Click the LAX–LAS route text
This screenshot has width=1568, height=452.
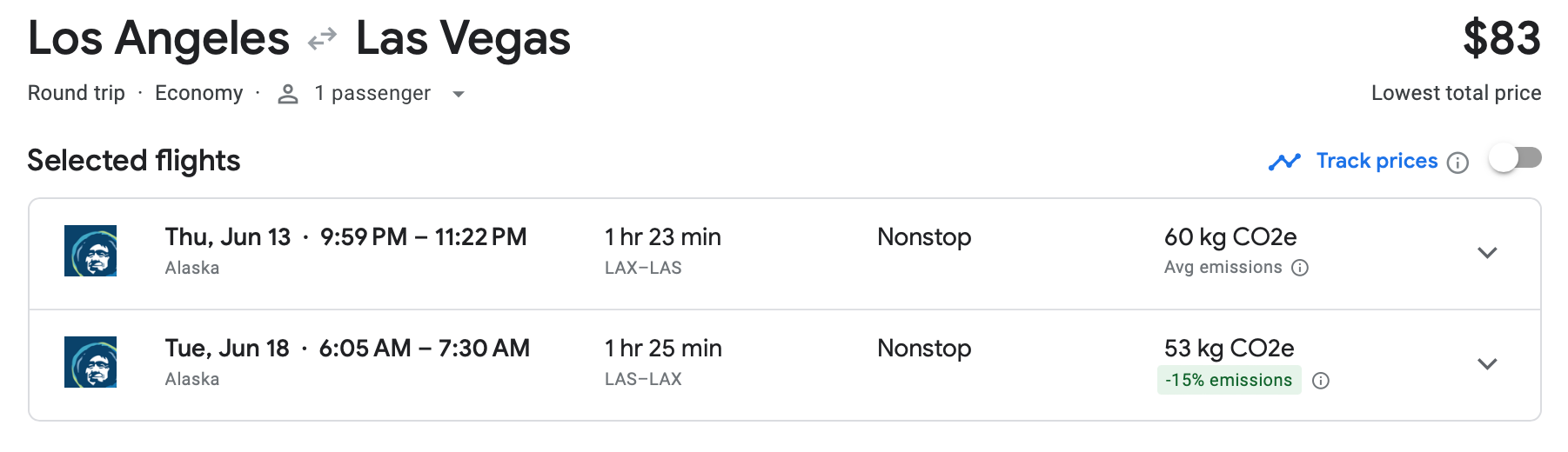pos(643,268)
